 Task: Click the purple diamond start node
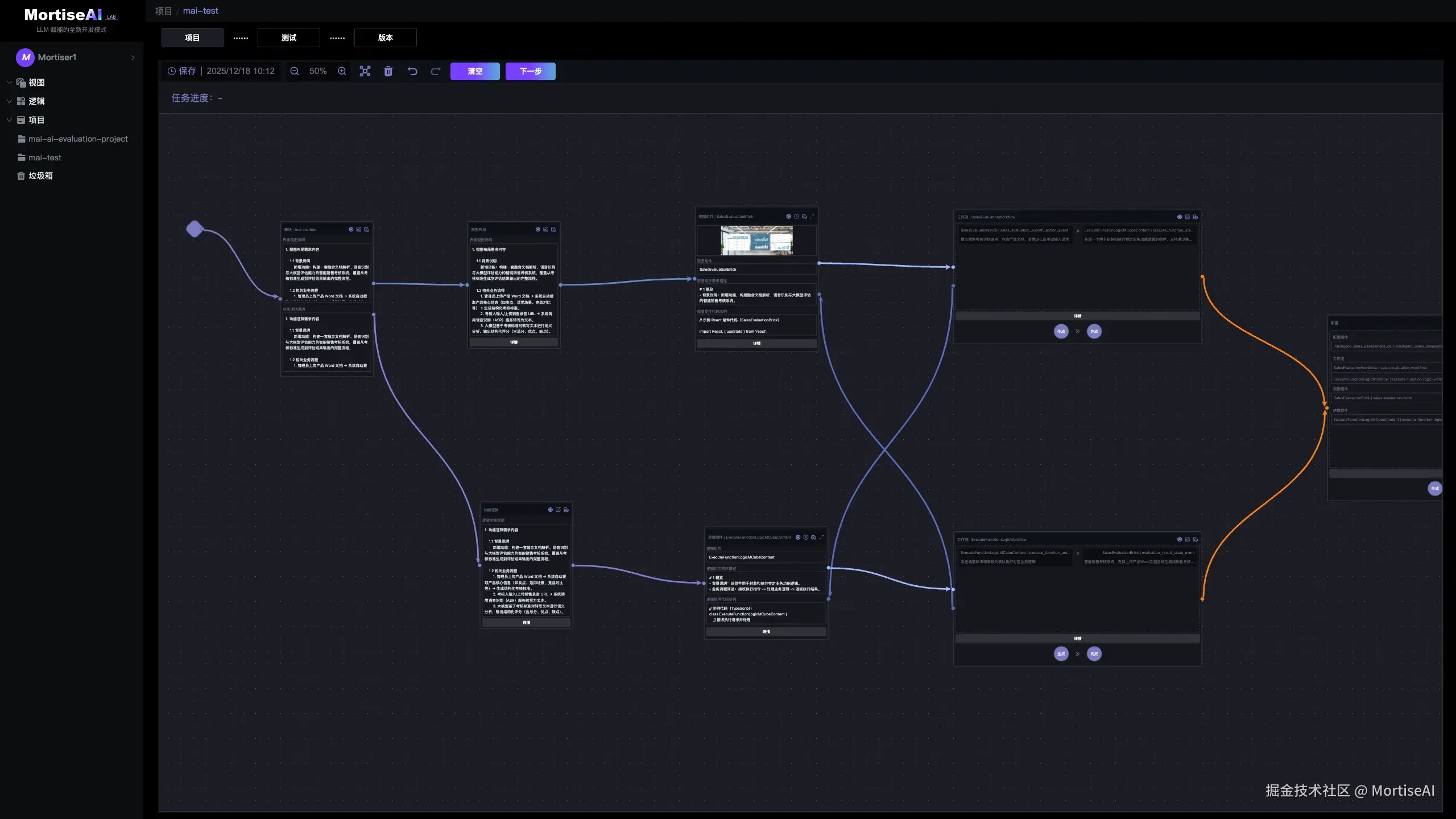coord(195,229)
